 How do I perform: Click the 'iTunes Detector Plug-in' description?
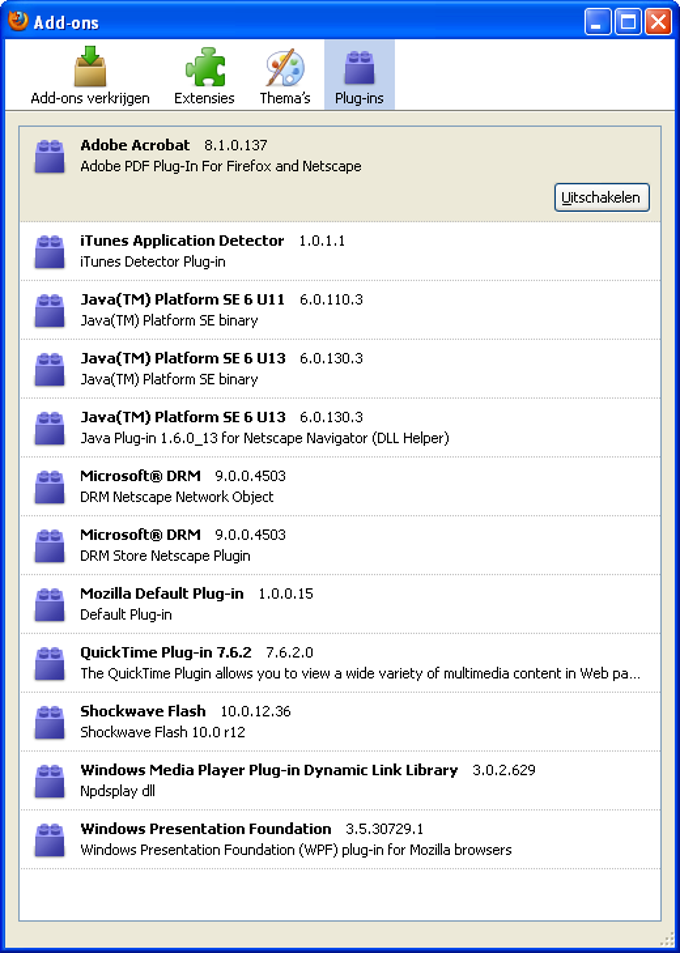pyautogui.click(x=153, y=262)
